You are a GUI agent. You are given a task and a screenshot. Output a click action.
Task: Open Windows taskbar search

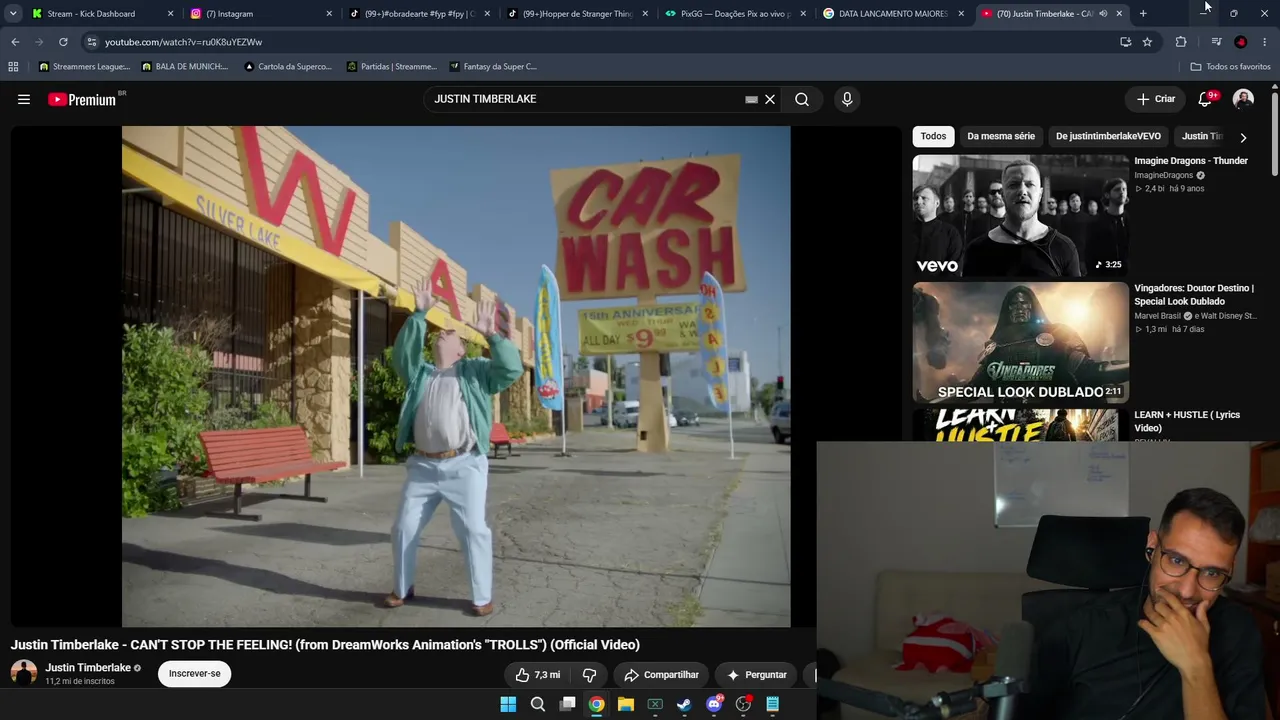538,704
